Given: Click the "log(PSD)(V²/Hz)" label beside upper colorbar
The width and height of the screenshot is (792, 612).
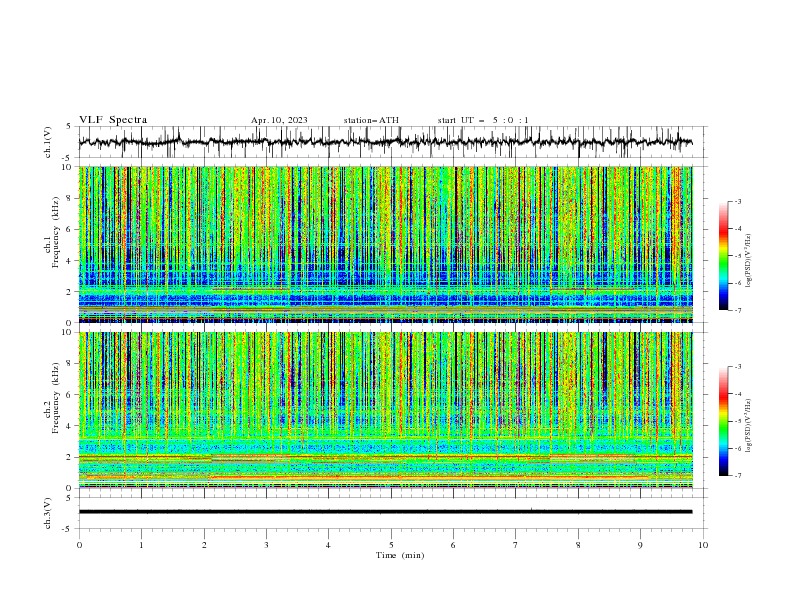Looking at the screenshot, I should pos(748,261).
